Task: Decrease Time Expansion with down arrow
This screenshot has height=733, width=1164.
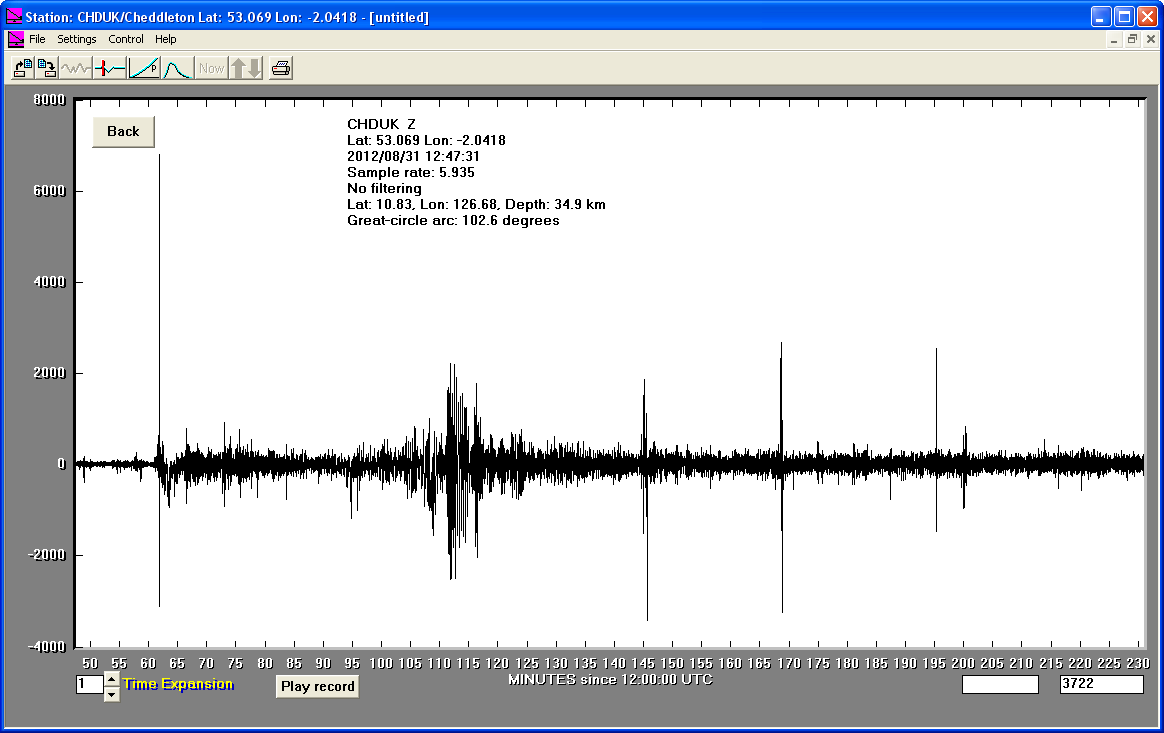Action: click(111, 694)
